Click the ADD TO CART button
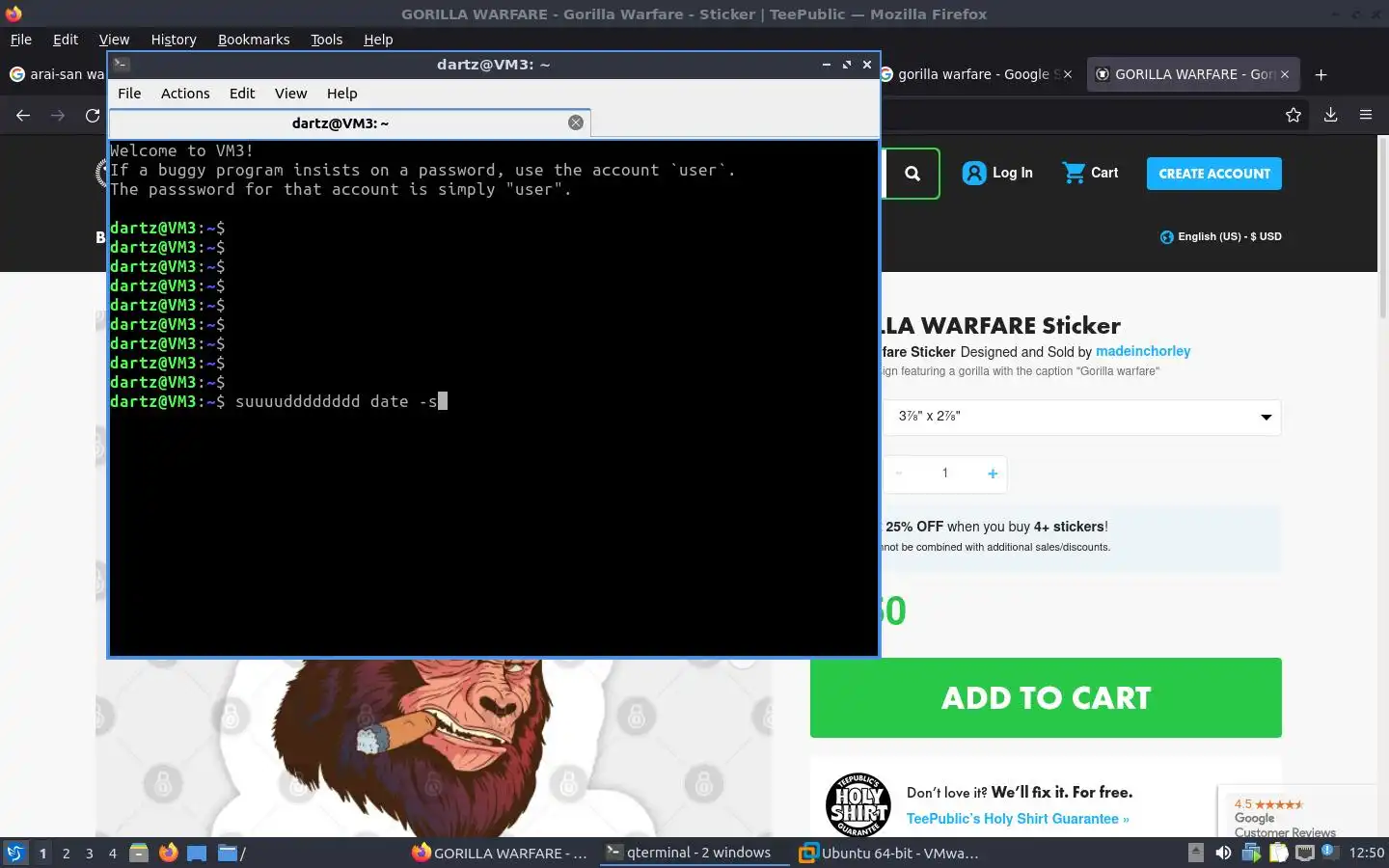1389x868 pixels. point(1046,697)
